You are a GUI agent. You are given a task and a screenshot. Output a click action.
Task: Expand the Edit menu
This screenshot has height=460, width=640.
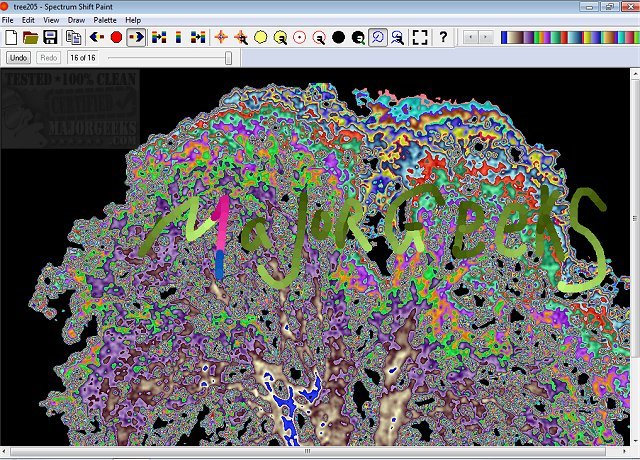coord(28,20)
